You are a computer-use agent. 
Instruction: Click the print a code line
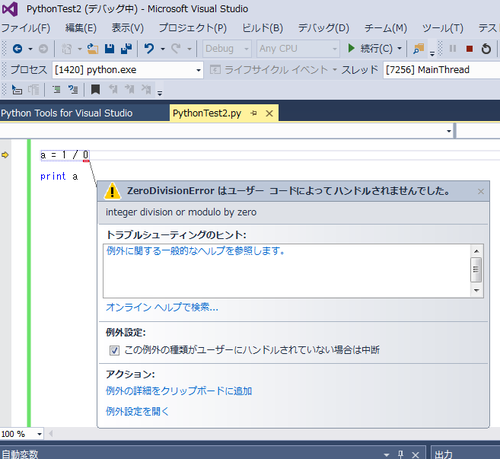click(x=59, y=176)
